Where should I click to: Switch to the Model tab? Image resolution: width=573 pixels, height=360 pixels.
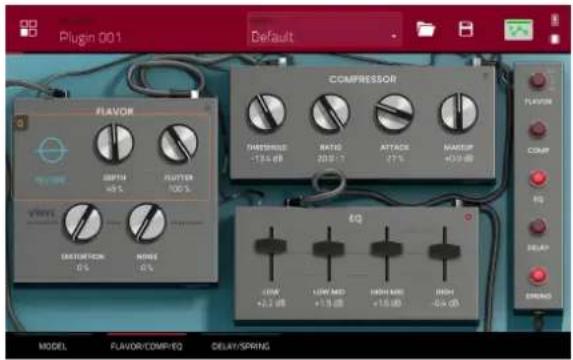(x=53, y=346)
